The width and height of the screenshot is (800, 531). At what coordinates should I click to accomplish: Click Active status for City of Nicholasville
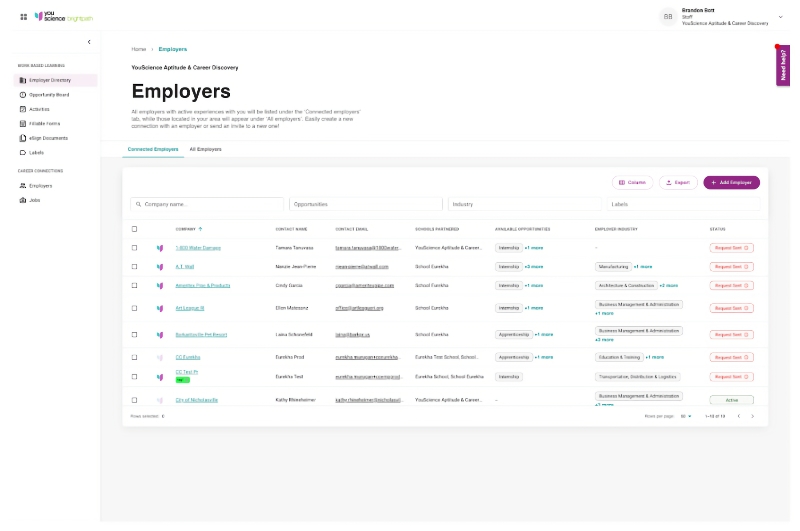point(731,400)
